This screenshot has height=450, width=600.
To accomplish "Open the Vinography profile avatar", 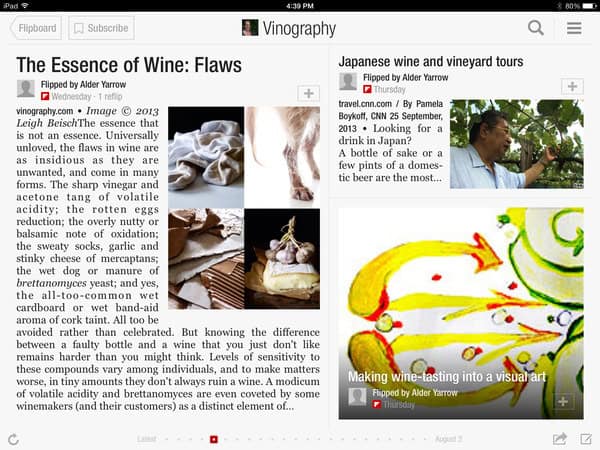I will click(x=250, y=28).
